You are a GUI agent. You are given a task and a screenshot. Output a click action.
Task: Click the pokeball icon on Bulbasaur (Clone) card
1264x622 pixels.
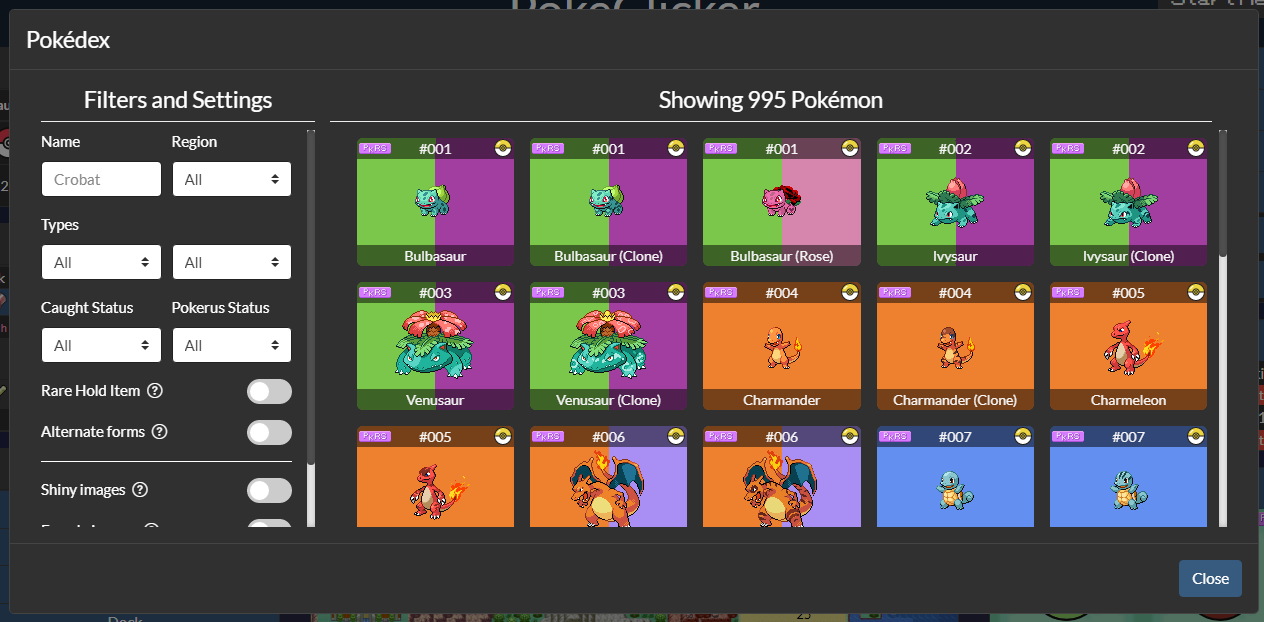(x=676, y=148)
